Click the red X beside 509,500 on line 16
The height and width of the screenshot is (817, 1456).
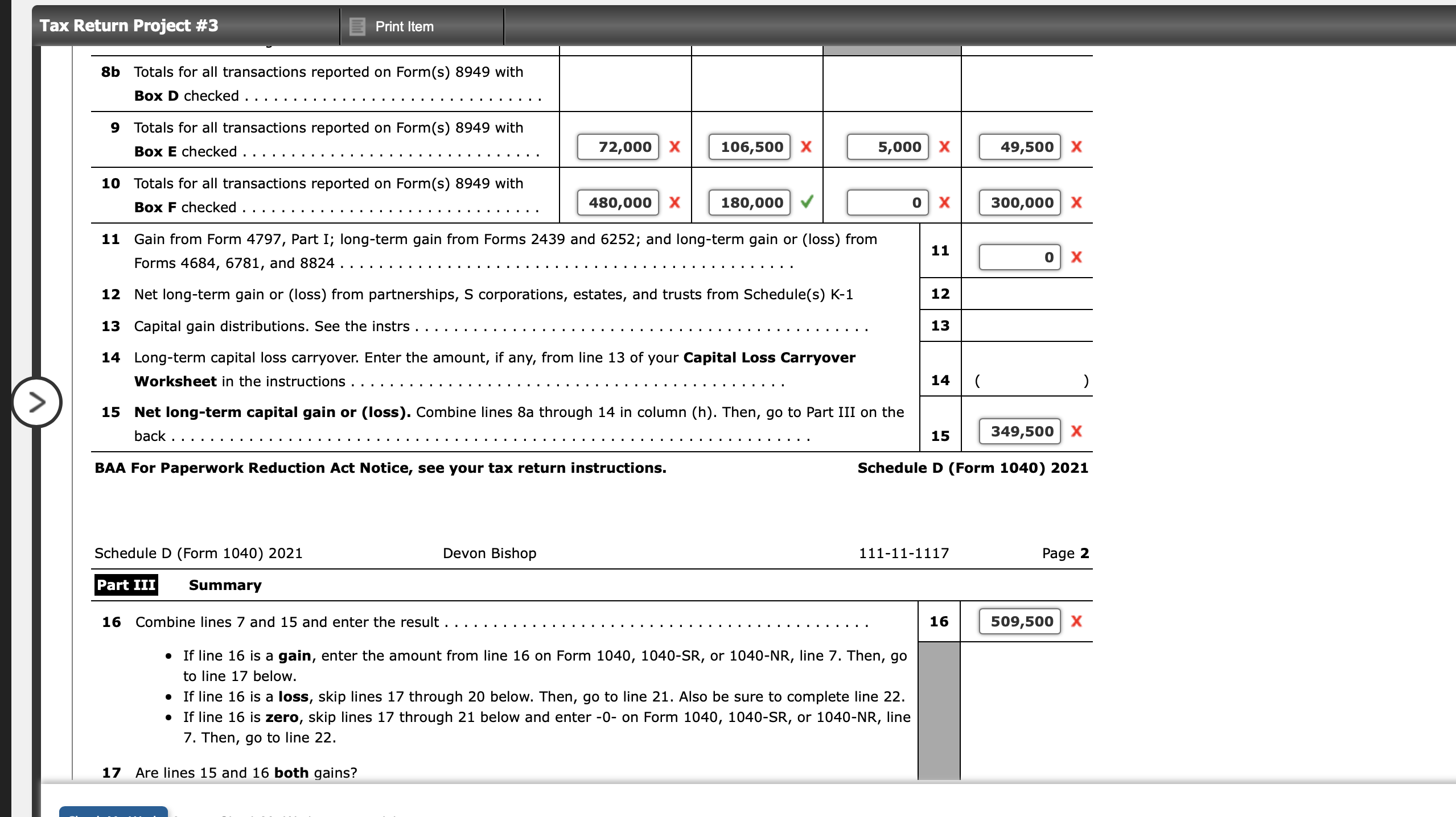click(1077, 621)
